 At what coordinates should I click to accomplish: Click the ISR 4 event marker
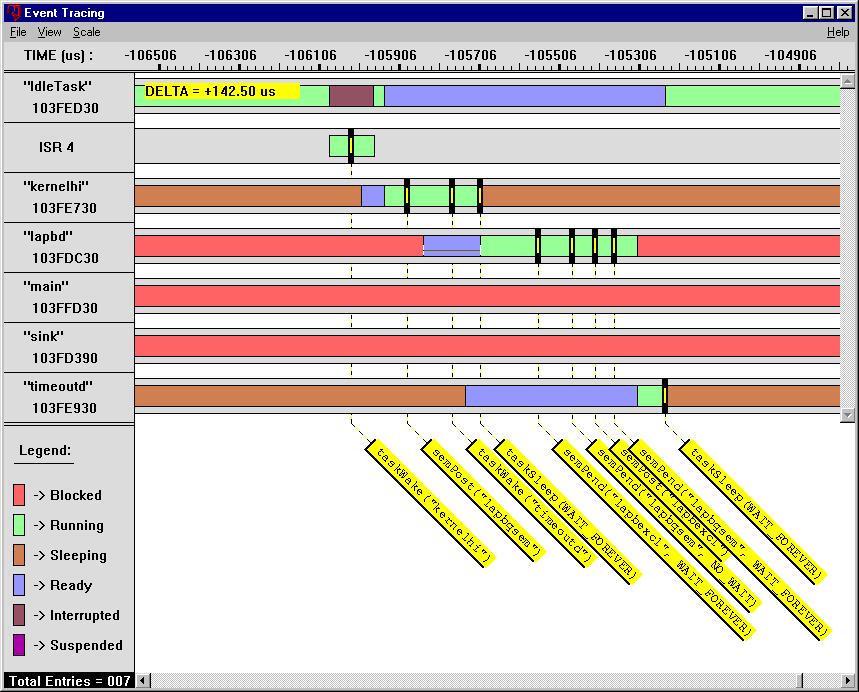coord(351,146)
